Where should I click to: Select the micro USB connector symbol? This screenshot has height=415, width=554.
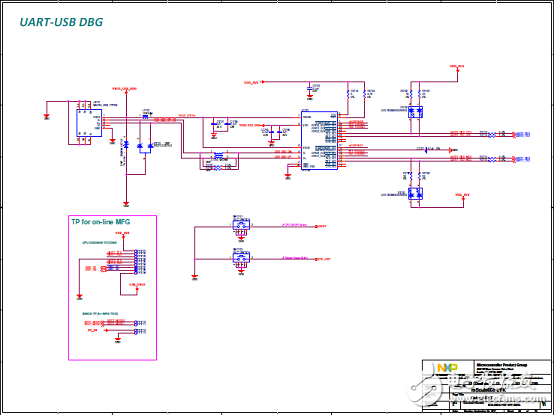pos(89,123)
